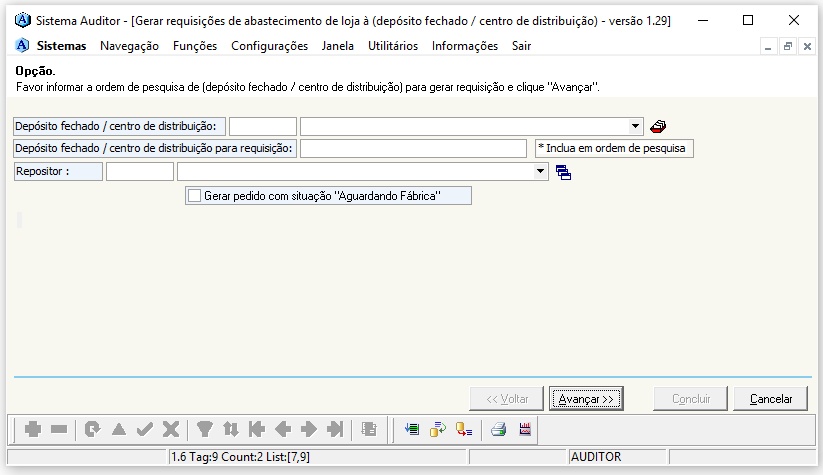Click the green arrow list icon in toolbar
Viewport: 823px width, 475px height.
(x=412, y=429)
